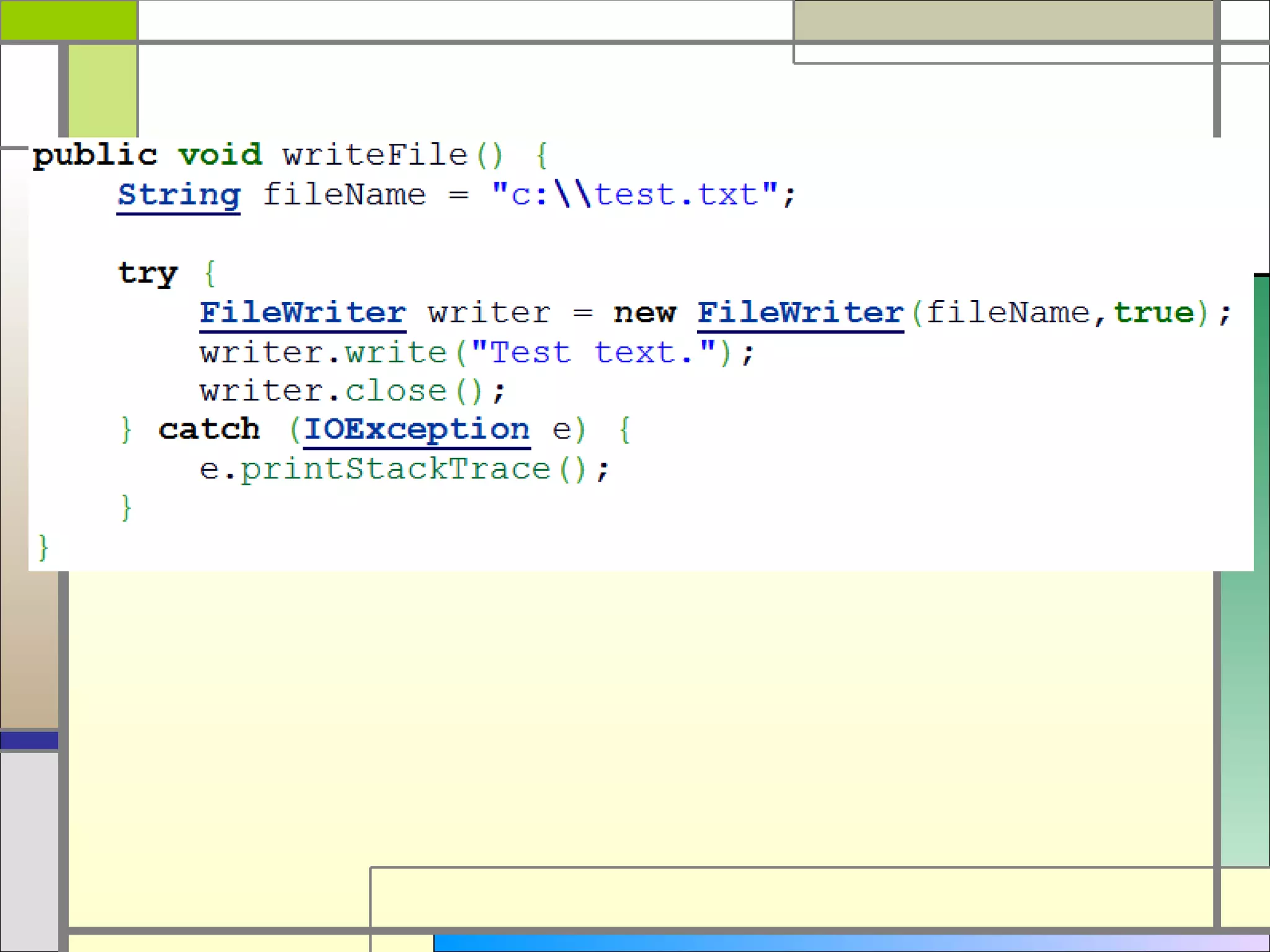Select the green 'void' keyword
This screenshot has width=1270, height=952.
[x=220, y=155]
